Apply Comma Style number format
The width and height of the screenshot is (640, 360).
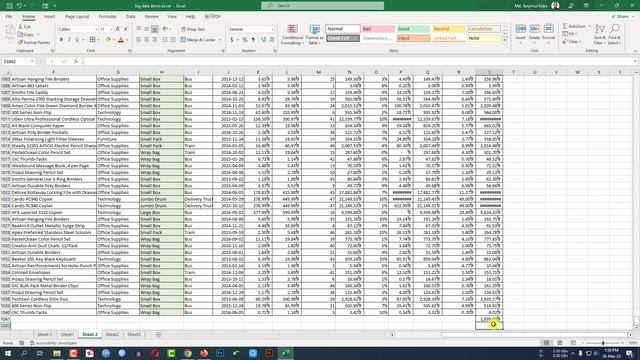253,40
